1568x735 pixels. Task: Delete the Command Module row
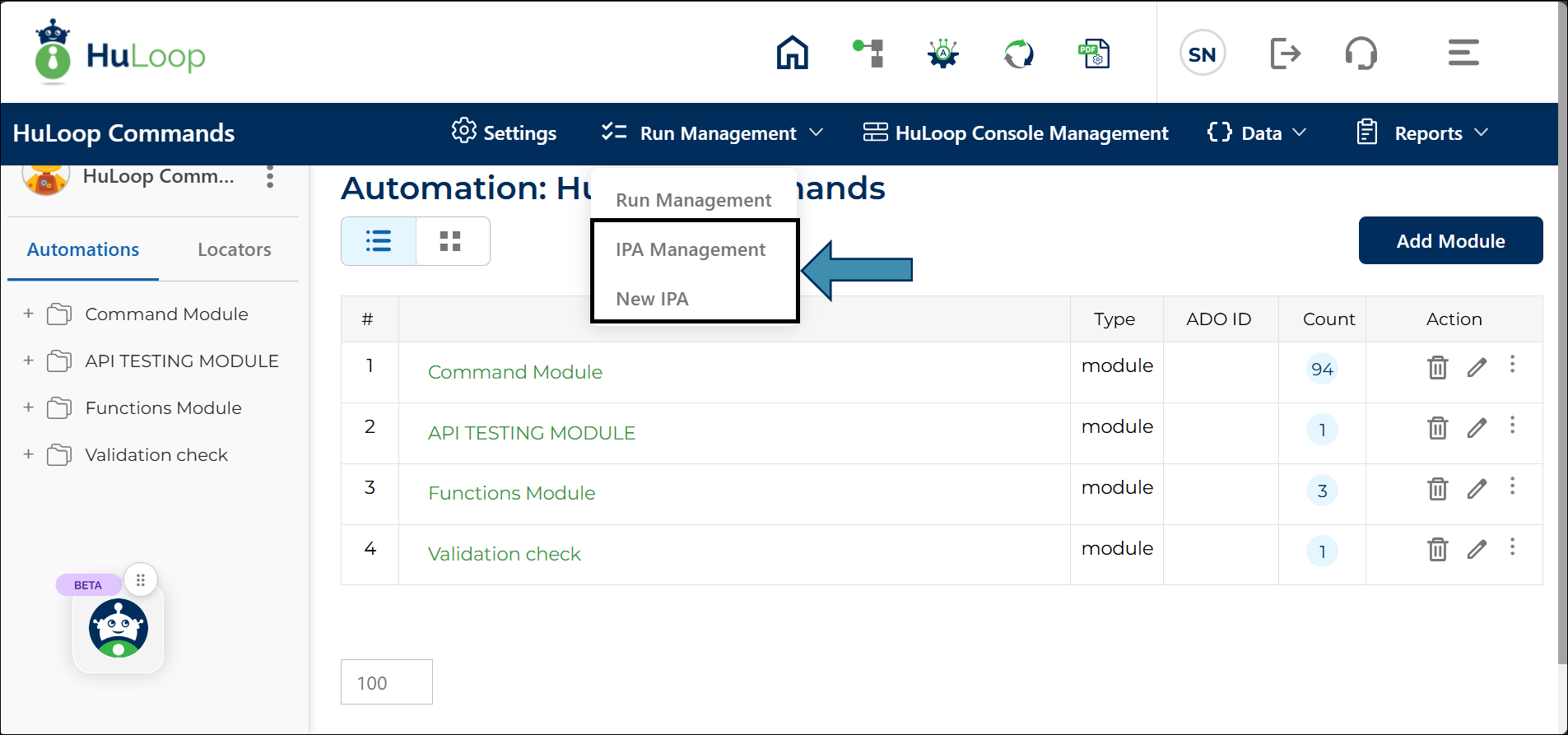click(x=1437, y=367)
